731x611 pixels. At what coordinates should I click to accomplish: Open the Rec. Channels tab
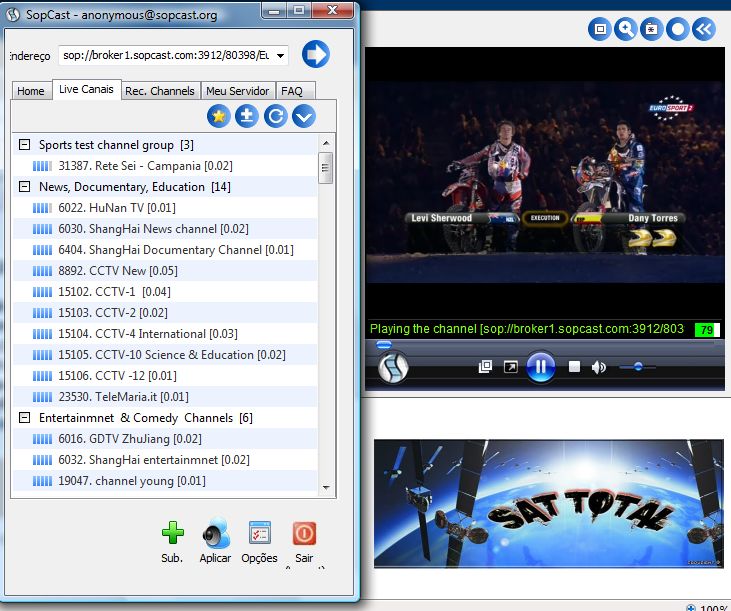[x=159, y=91]
